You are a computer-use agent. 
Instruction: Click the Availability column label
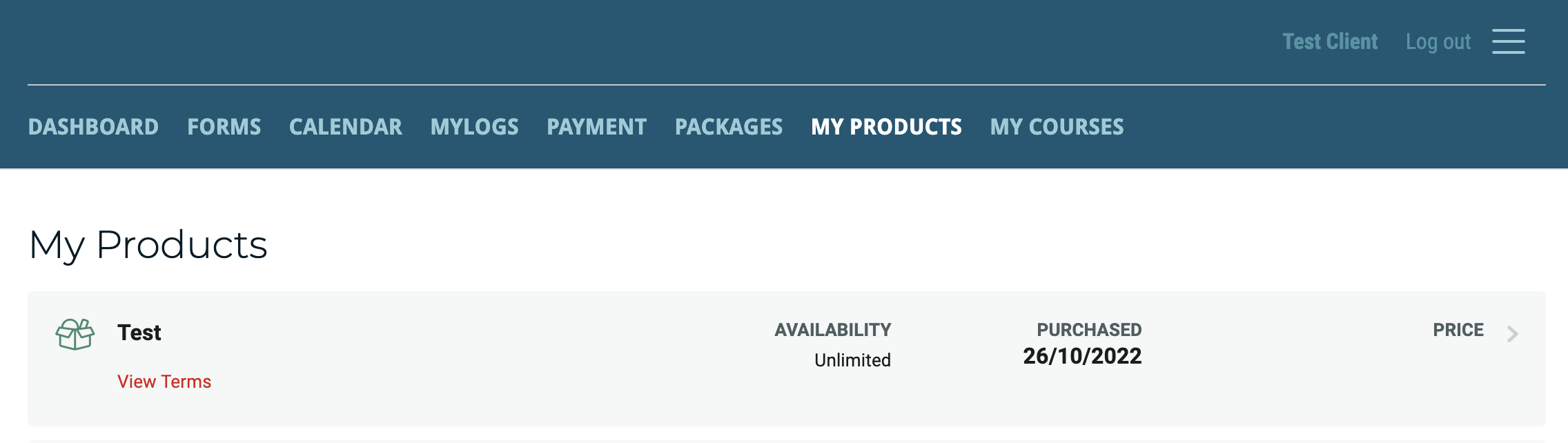[x=833, y=330]
